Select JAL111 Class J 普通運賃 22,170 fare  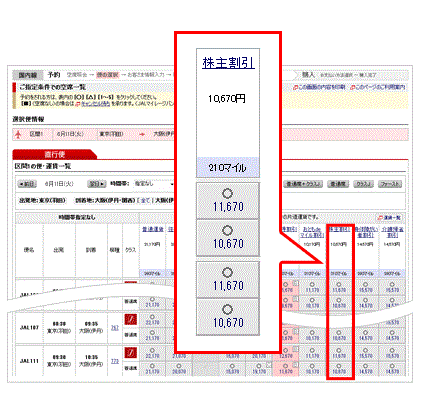152,353
